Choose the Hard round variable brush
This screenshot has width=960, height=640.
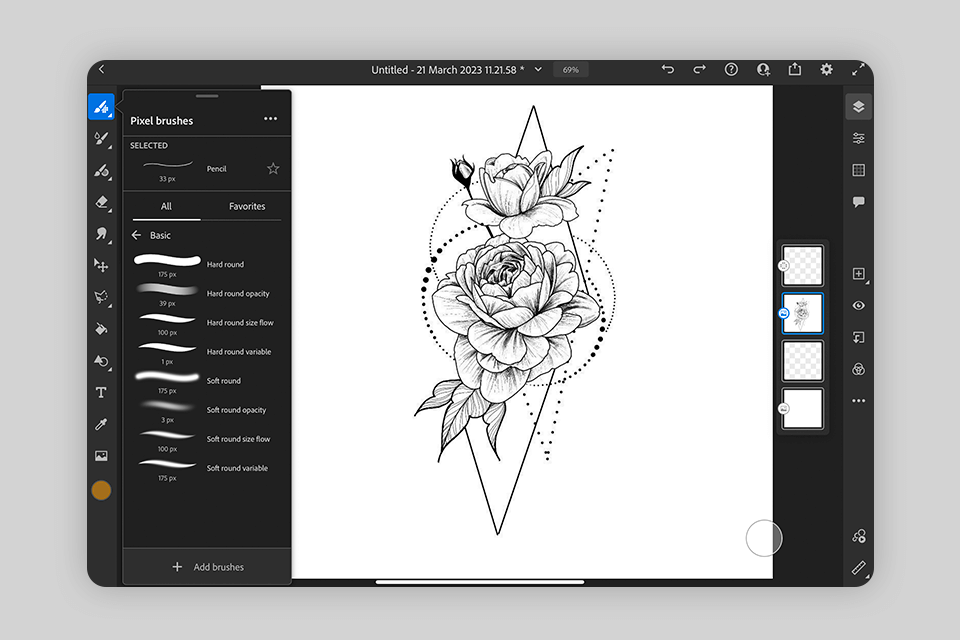pos(207,352)
